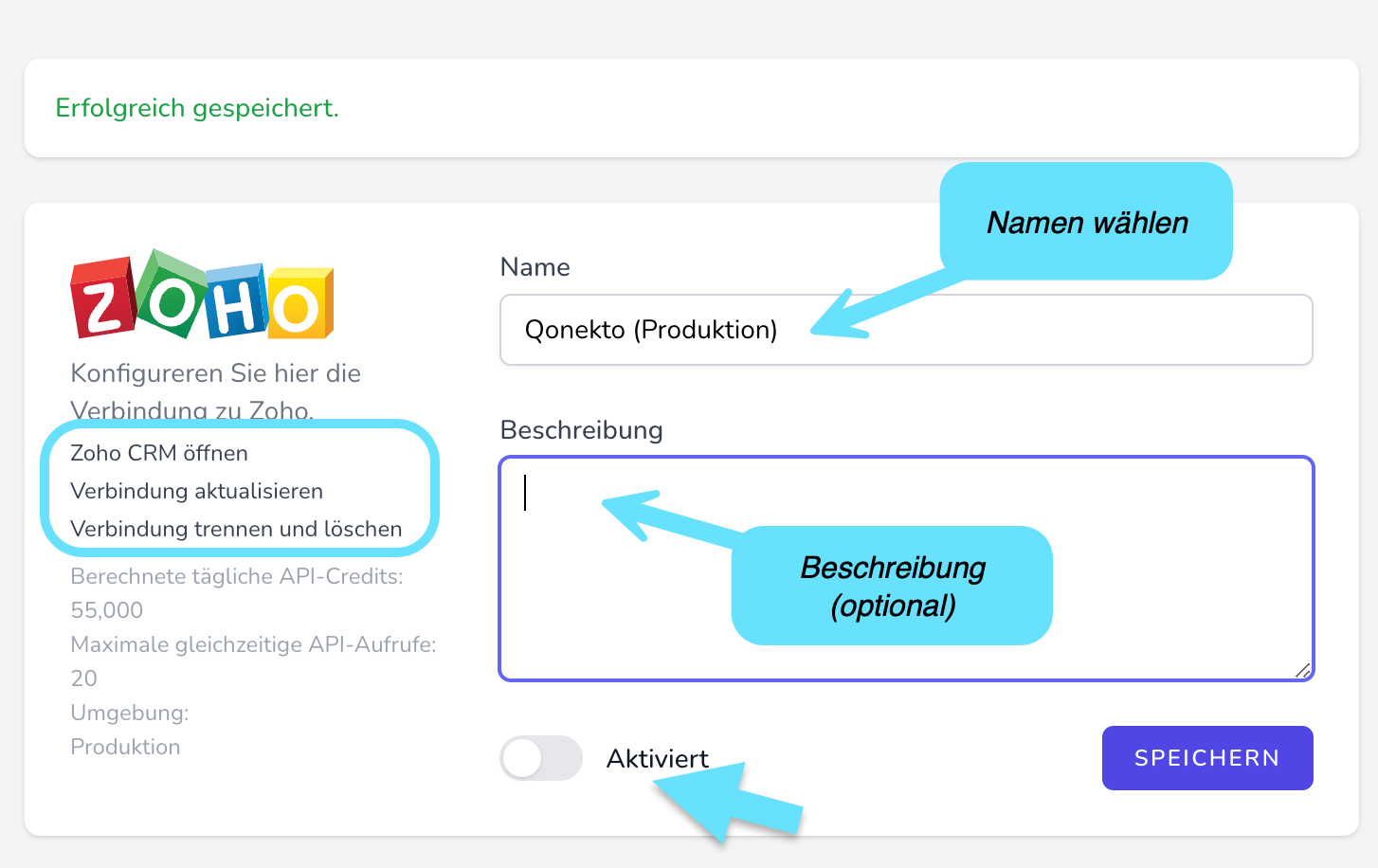
Task: Click the 55,000 API-Credits value
Action: (x=106, y=610)
